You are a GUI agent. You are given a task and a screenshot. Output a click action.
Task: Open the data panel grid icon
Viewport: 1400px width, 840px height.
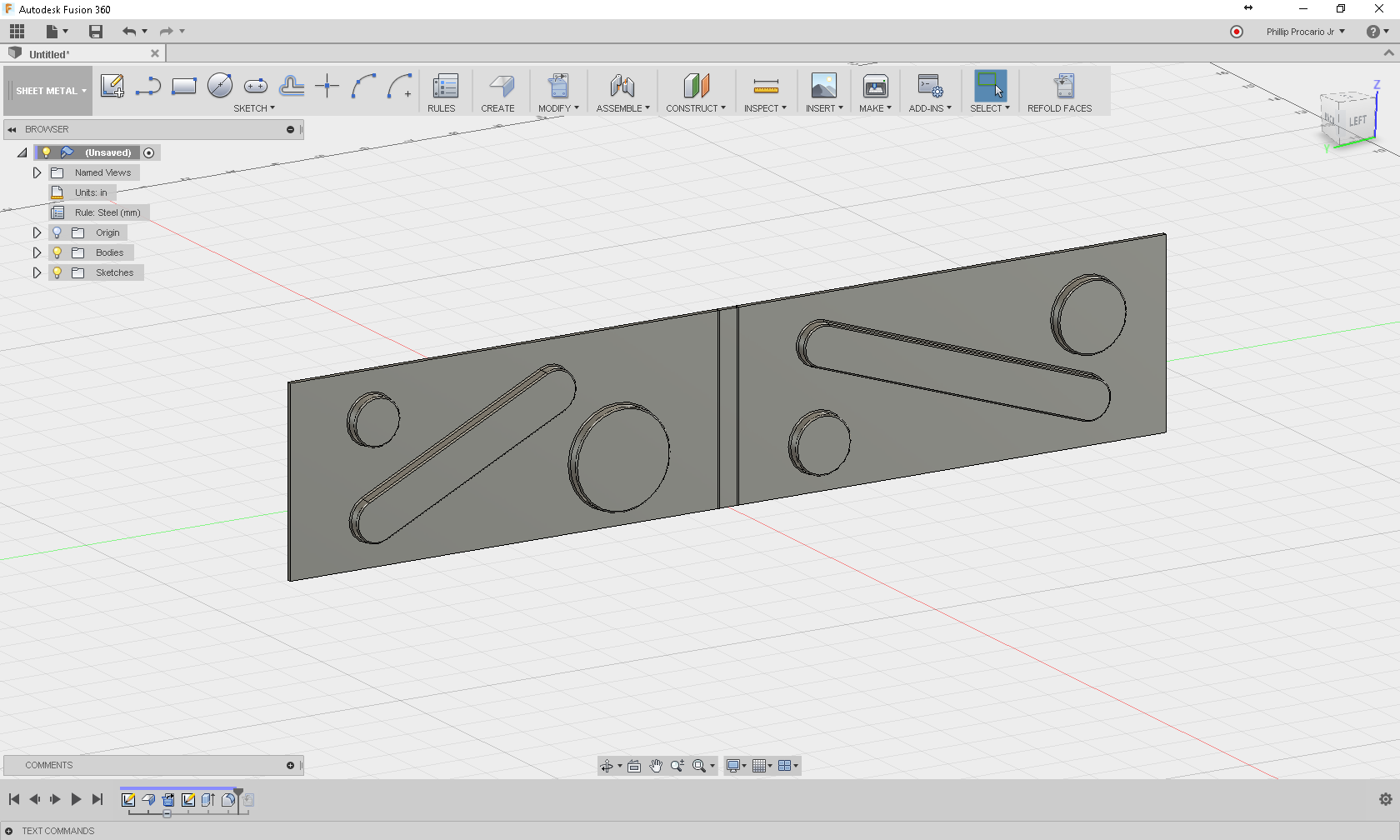coord(17,32)
